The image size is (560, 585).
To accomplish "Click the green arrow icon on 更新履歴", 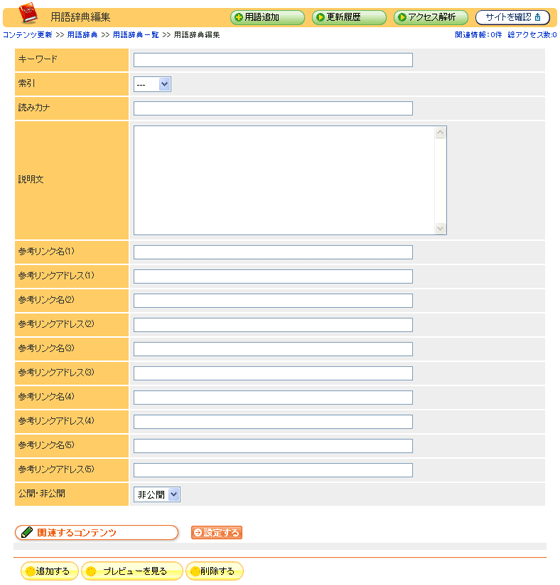I will 320,18.
